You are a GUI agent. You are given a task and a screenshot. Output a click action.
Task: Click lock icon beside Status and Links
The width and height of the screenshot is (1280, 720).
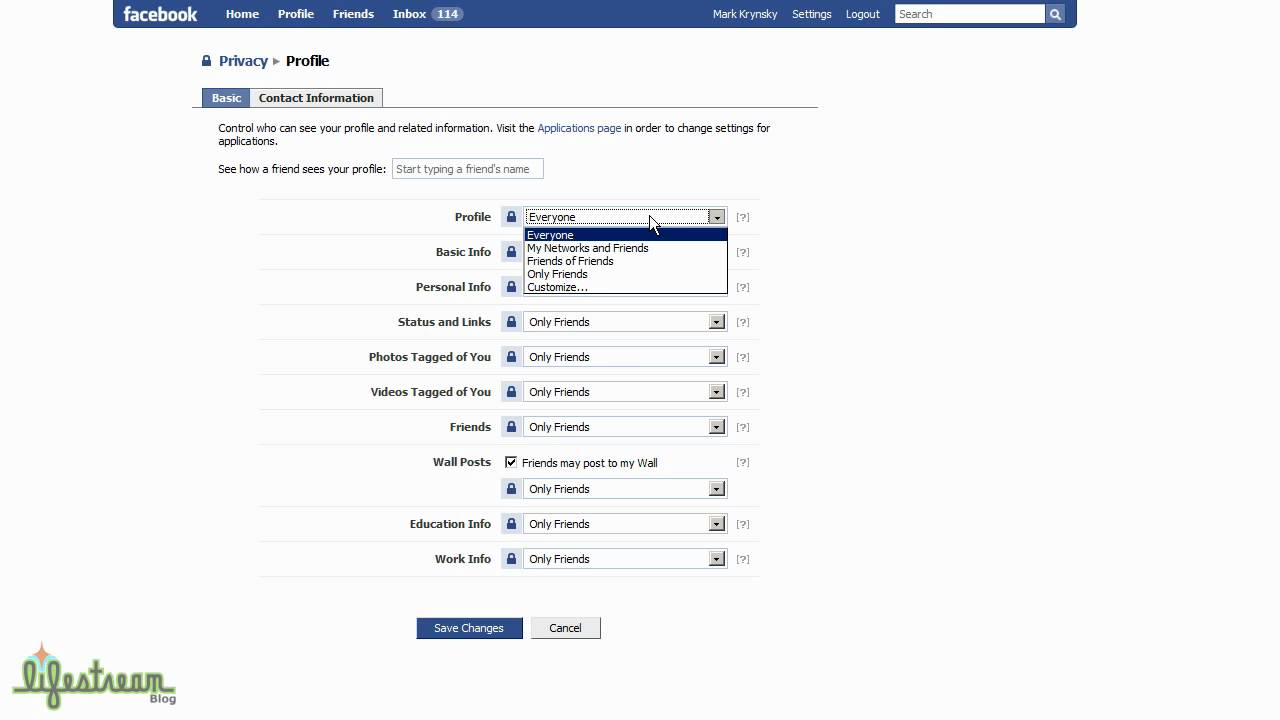coord(511,322)
